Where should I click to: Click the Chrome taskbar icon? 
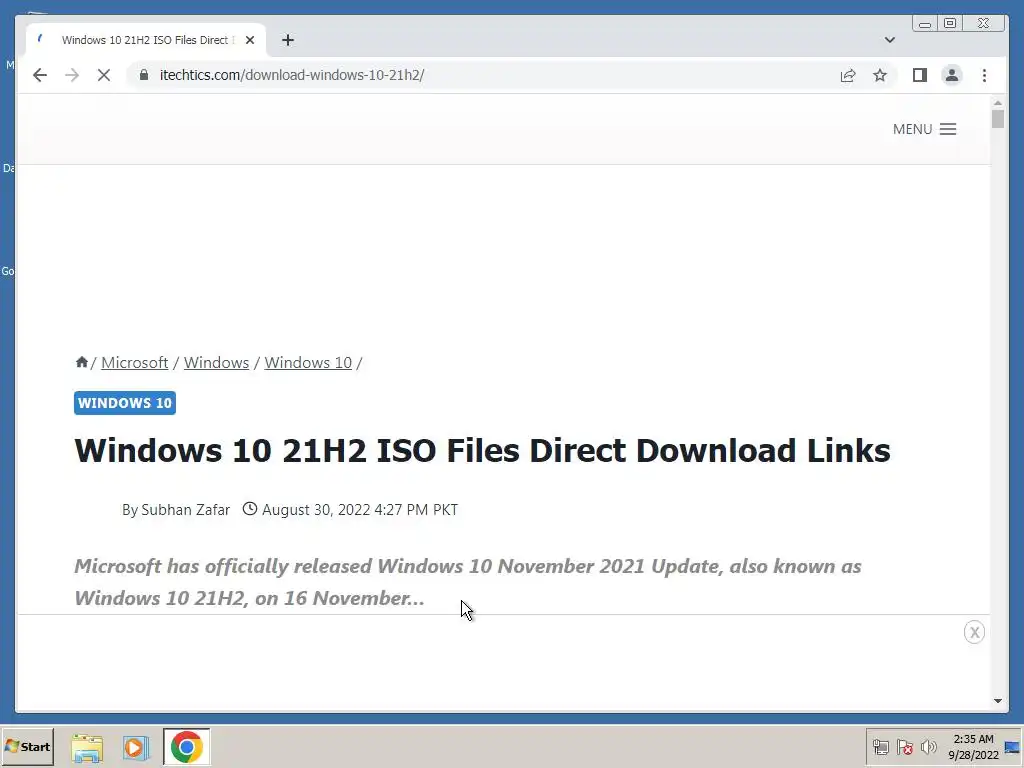(x=187, y=746)
